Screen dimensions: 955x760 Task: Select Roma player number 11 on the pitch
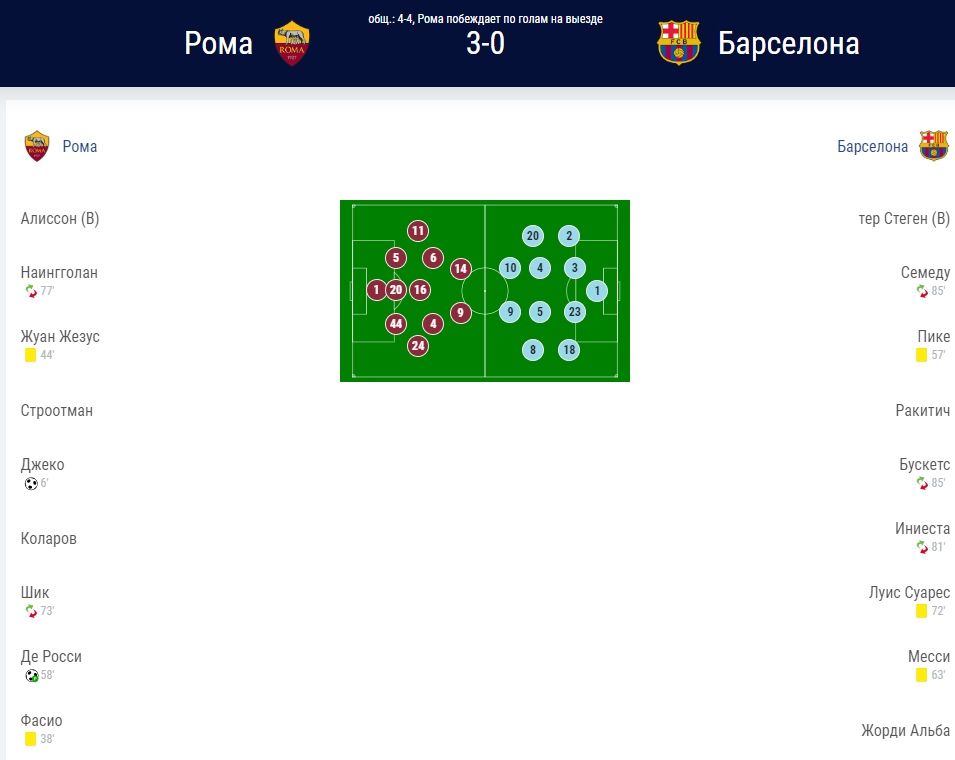[418, 231]
